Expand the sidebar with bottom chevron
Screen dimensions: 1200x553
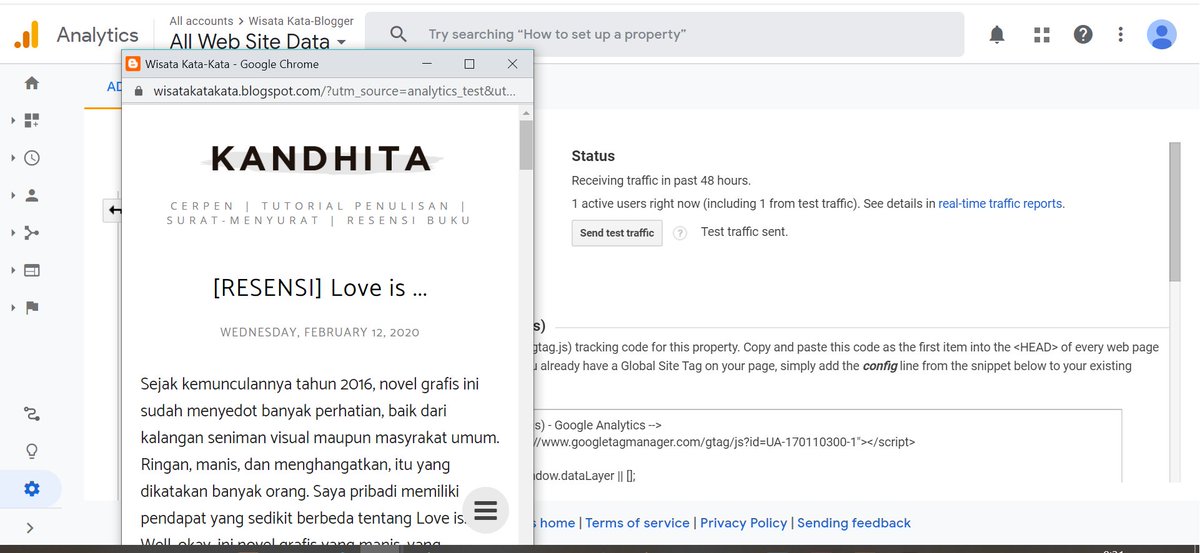30,528
